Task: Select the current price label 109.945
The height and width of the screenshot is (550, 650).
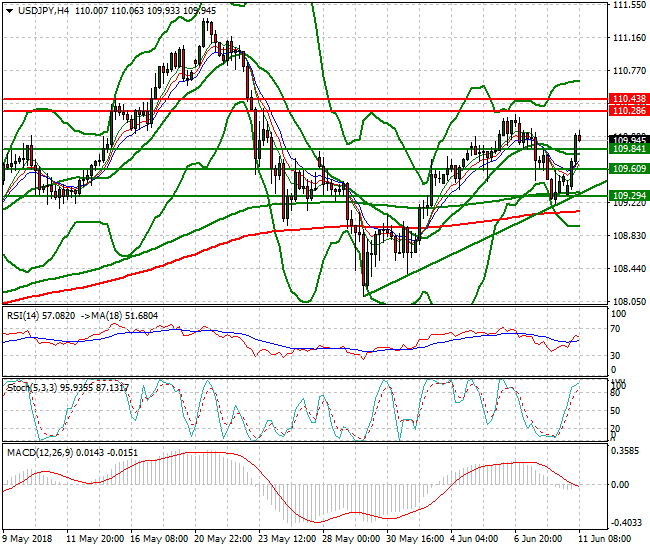Action: click(x=629, y=140)
